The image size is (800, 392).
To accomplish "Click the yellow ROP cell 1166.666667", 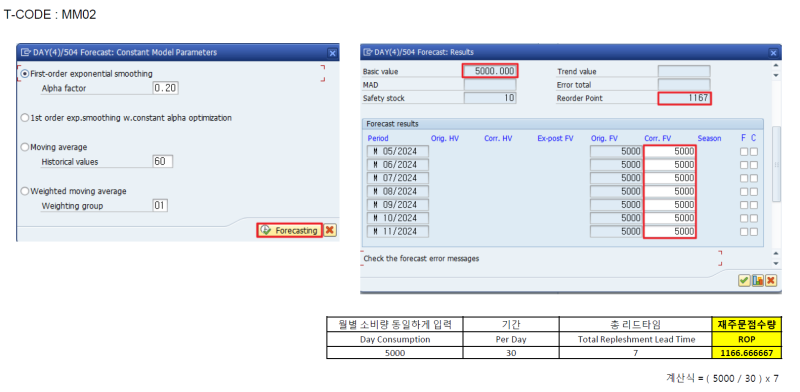I will (x=746, y=353).
